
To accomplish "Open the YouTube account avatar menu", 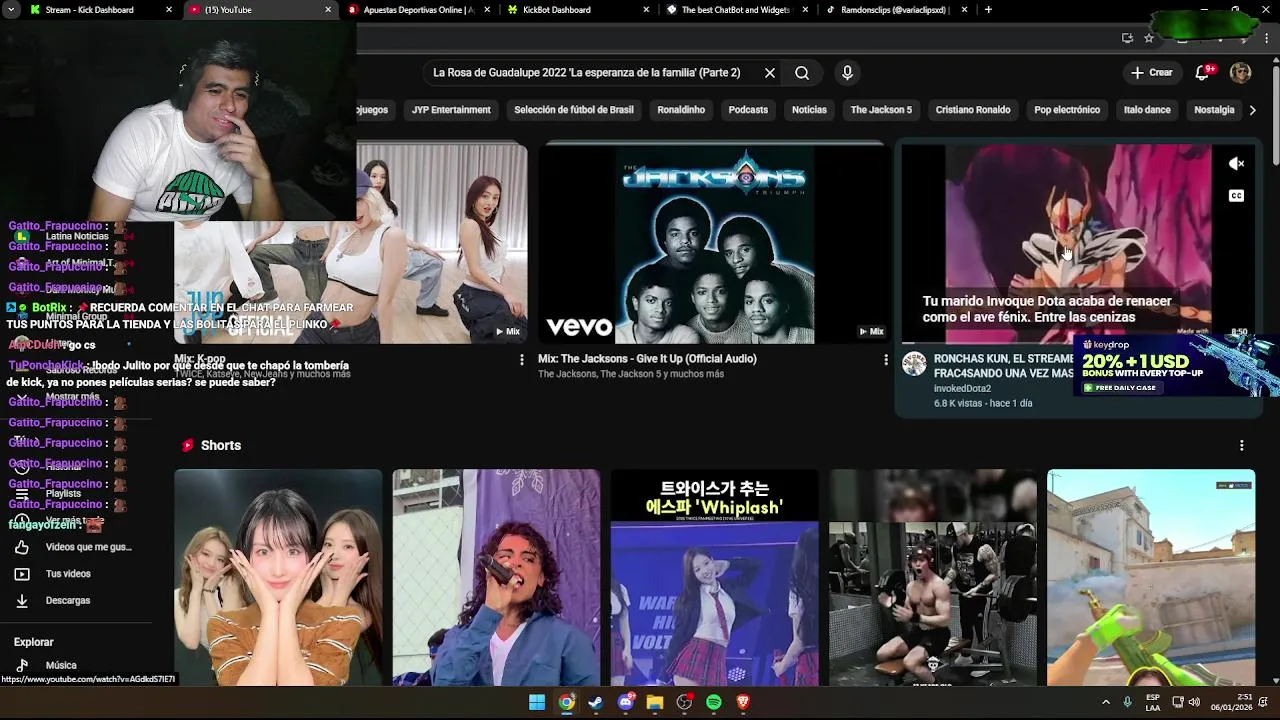I will point(1240,73).
